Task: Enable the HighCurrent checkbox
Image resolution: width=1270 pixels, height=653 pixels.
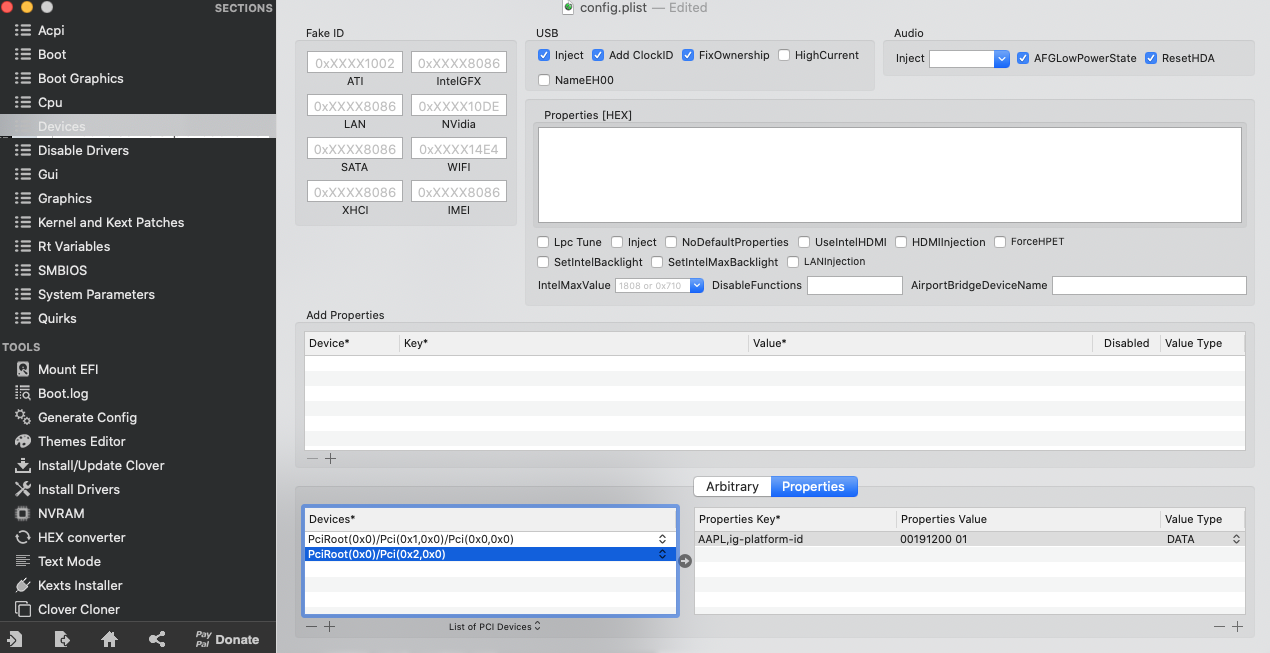Action: [784, 55]
